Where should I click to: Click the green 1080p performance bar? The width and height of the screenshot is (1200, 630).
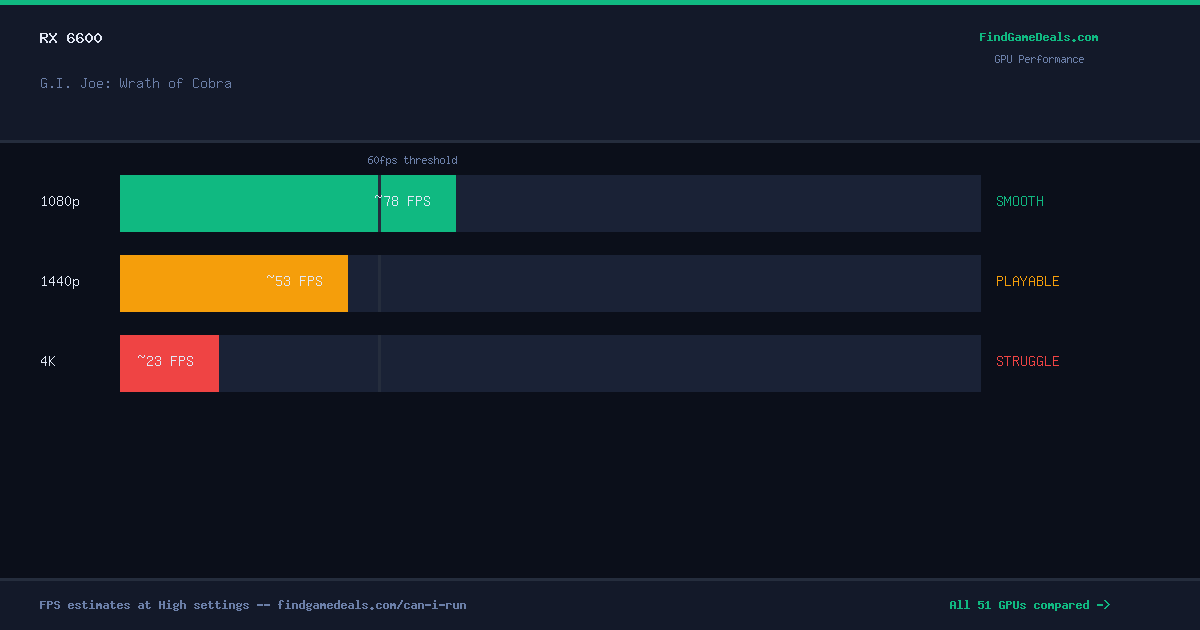point(288,203)
